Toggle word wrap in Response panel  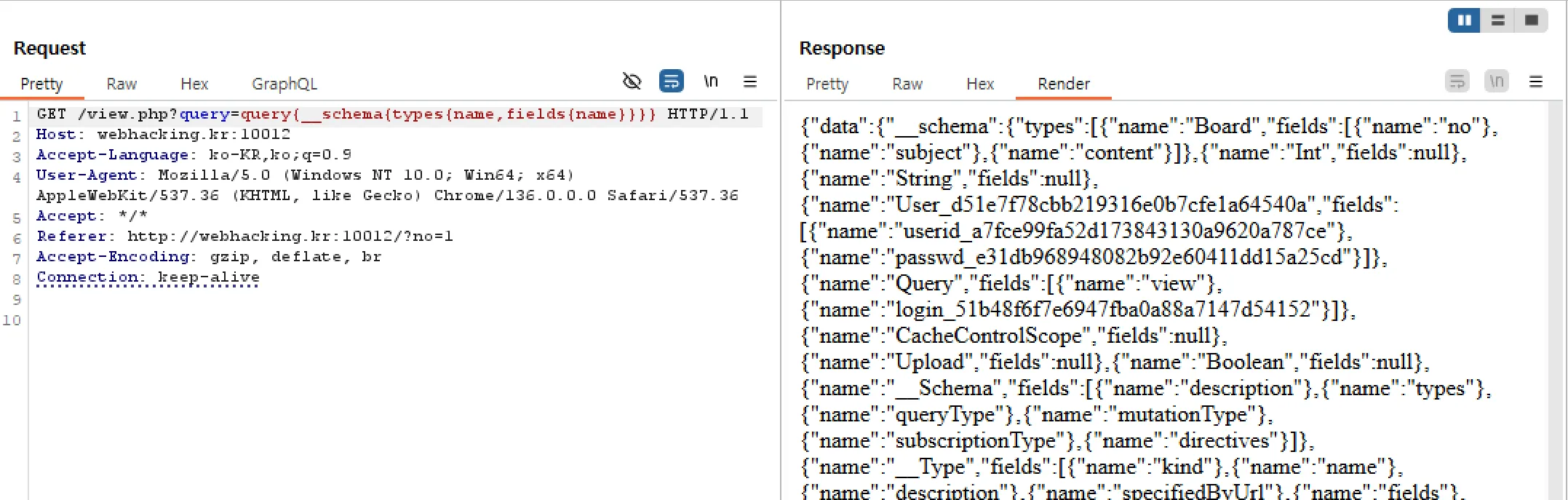click(1457, 81)
